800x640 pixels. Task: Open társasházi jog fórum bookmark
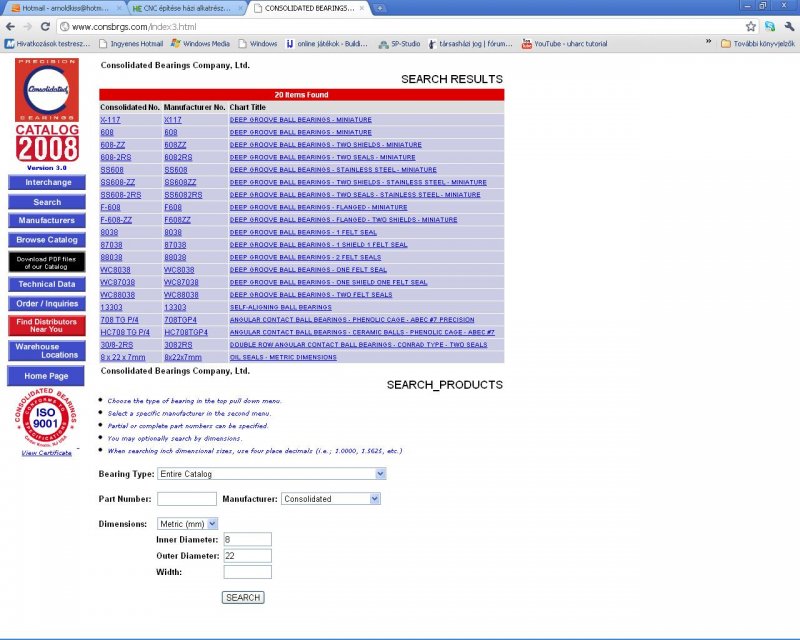(470, 44)
